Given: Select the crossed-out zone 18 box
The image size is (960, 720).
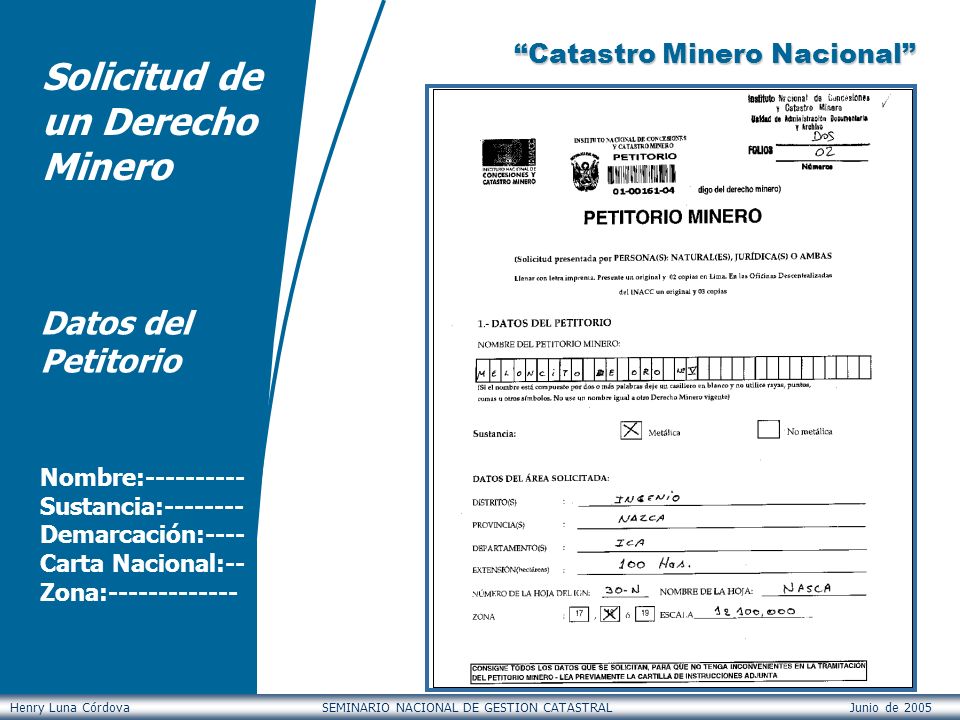Looking at the screenshot, I should (610, 613).
